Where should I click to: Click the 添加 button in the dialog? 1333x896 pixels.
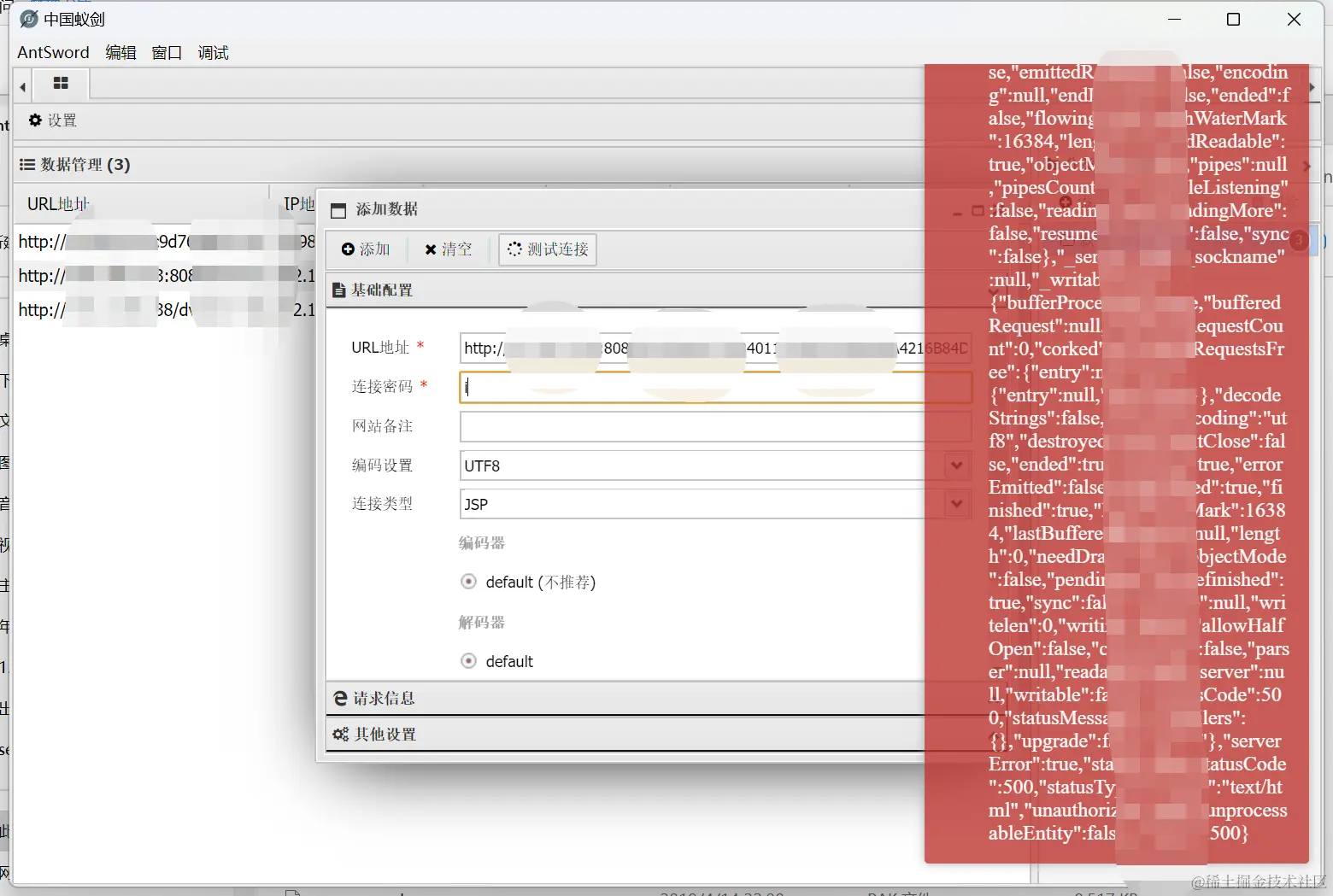tap(366, 249)
